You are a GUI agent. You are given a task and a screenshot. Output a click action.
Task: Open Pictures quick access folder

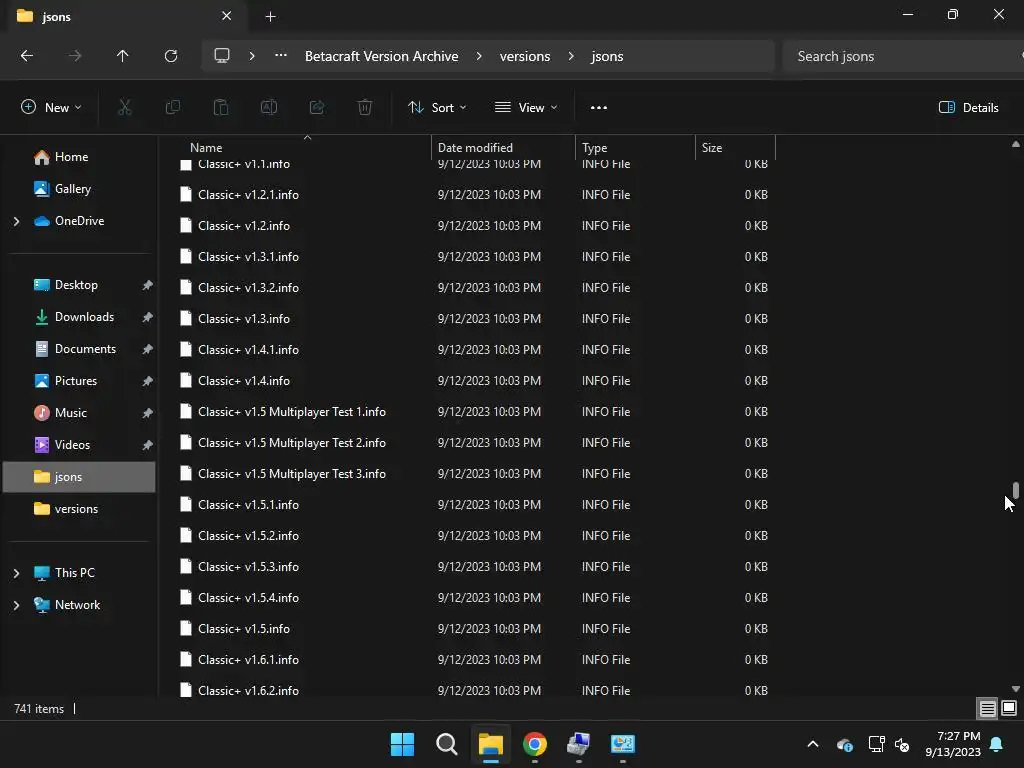tap(79, 381)
